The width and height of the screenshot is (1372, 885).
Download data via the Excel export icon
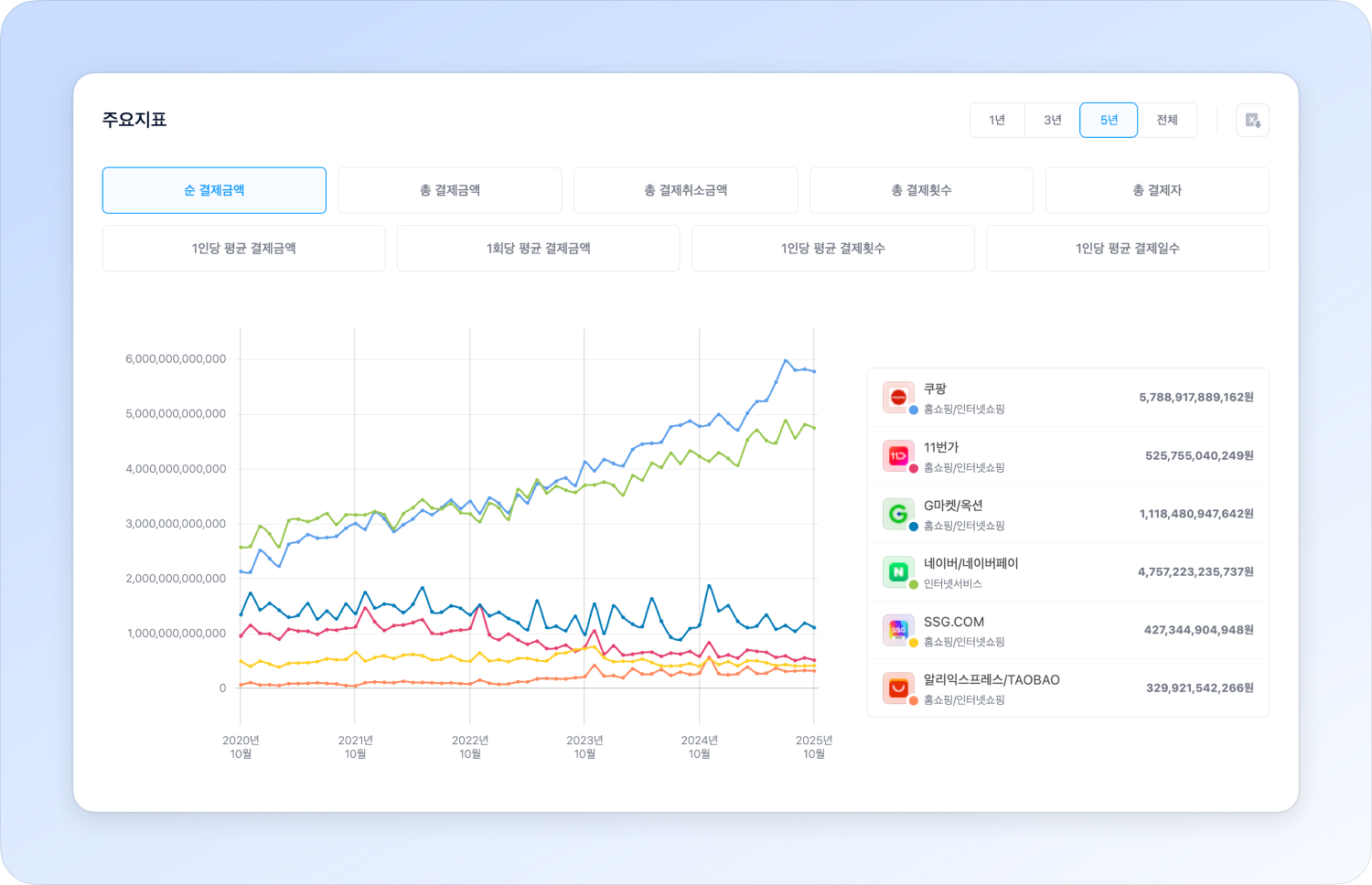click(1252, 120)
